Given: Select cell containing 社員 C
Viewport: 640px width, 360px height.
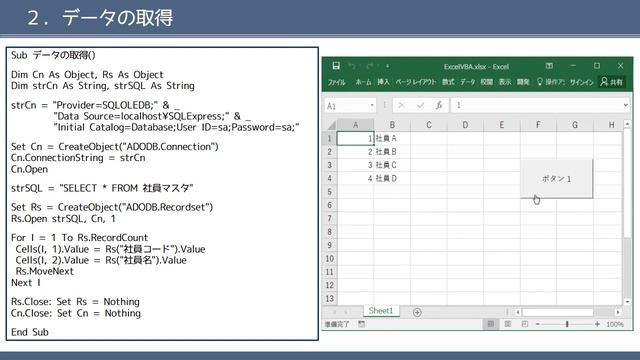Looking at the screenshot, I should pyautogui.click(x=392, y=165).
